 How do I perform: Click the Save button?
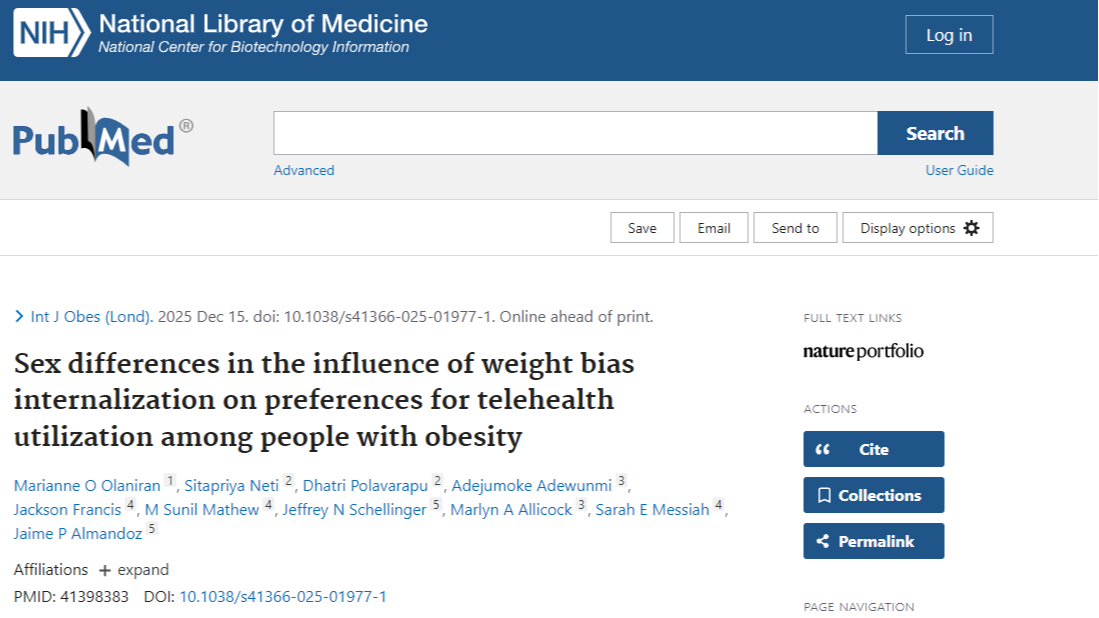[x=642, y=228]
